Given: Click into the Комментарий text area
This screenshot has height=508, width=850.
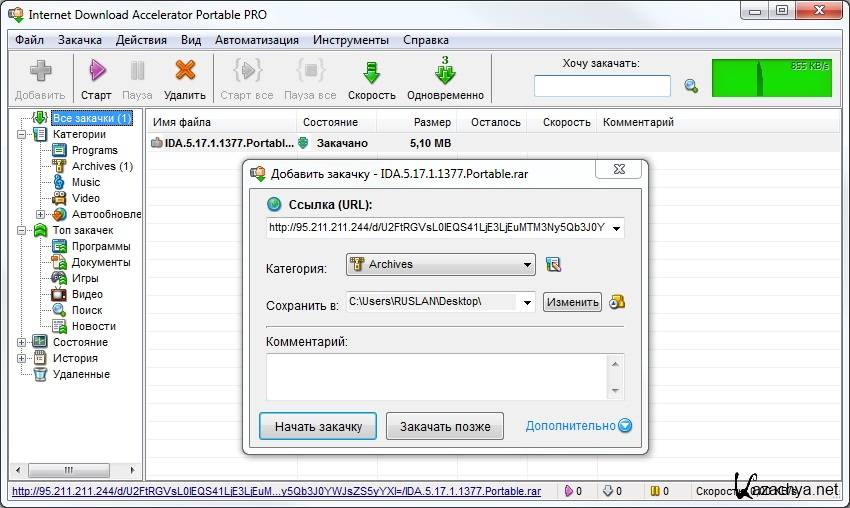Looking at the screenshot, I should pyautogui.click(x=435, y=376).
